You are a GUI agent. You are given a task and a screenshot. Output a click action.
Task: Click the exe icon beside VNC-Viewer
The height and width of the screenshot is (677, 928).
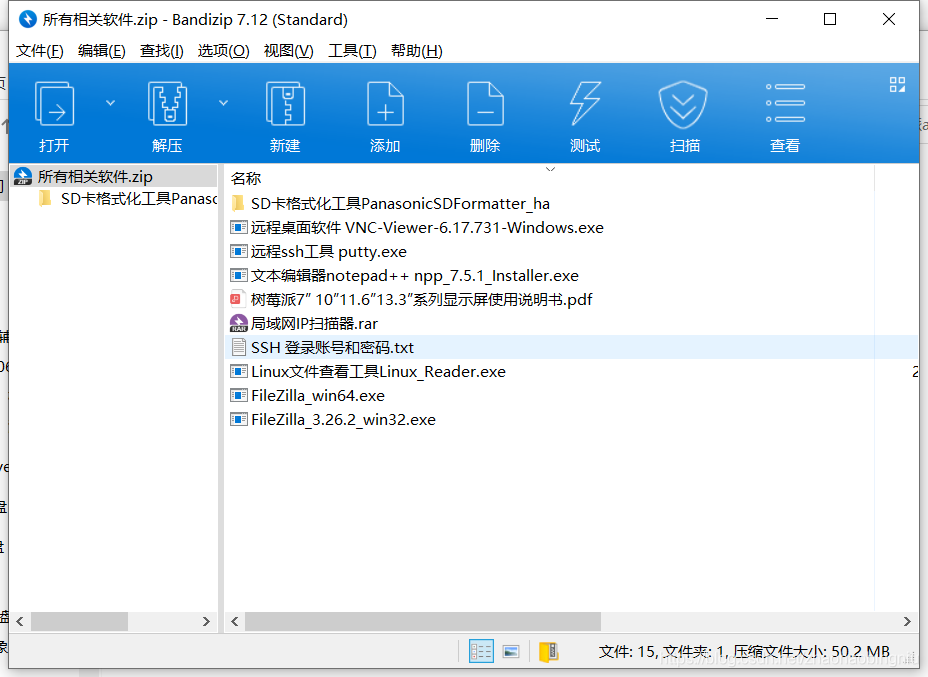(239, 227)
